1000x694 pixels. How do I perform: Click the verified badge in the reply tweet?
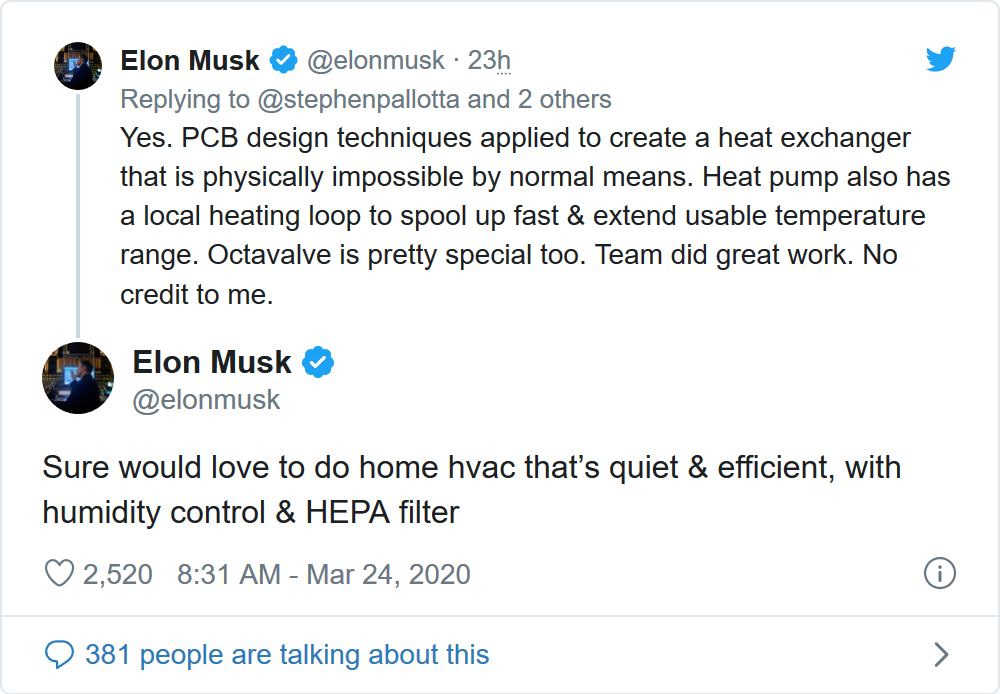pos(284,61)
